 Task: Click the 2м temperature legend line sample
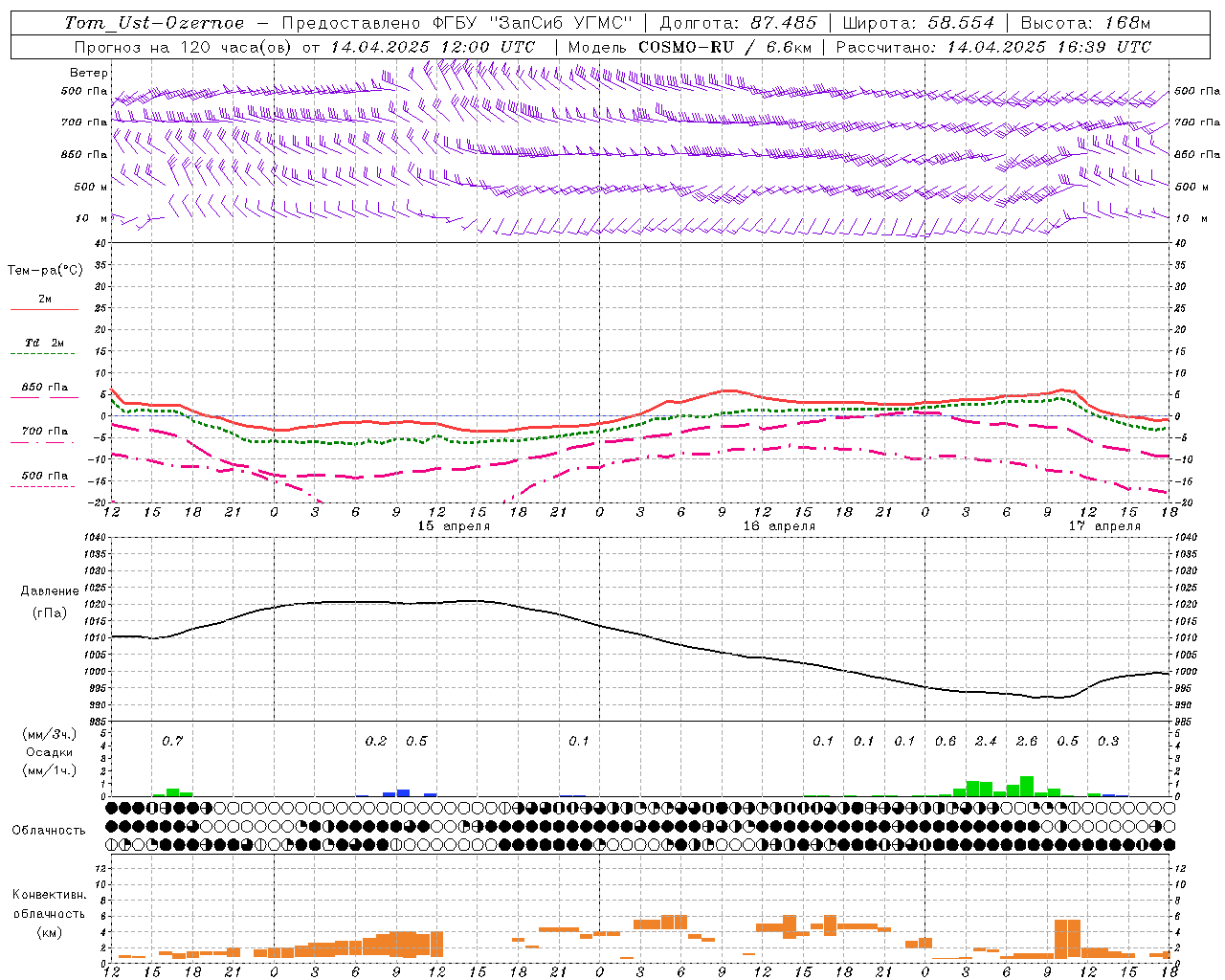44,310
